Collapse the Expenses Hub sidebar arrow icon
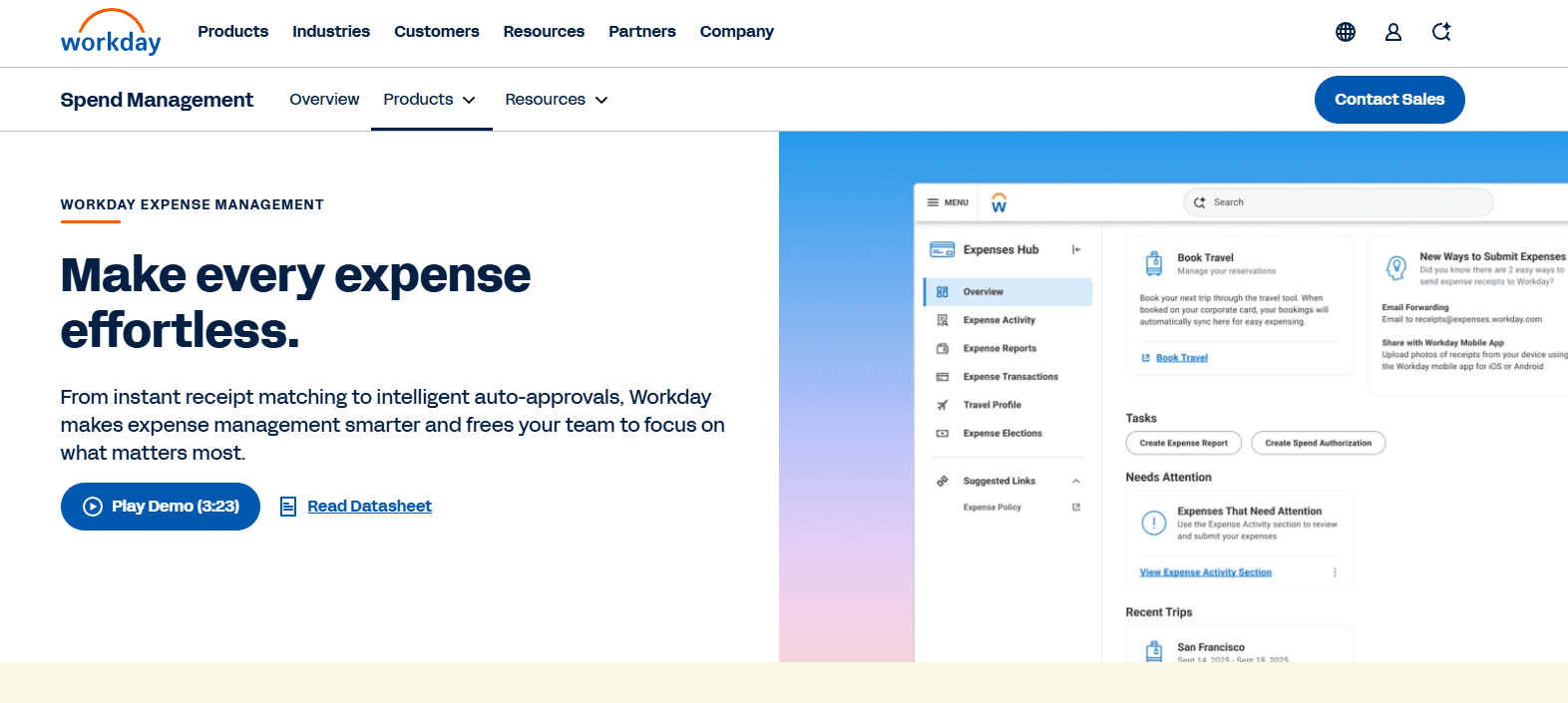Viewport: 1568px width, 703px height. (x=1076, y=249)
